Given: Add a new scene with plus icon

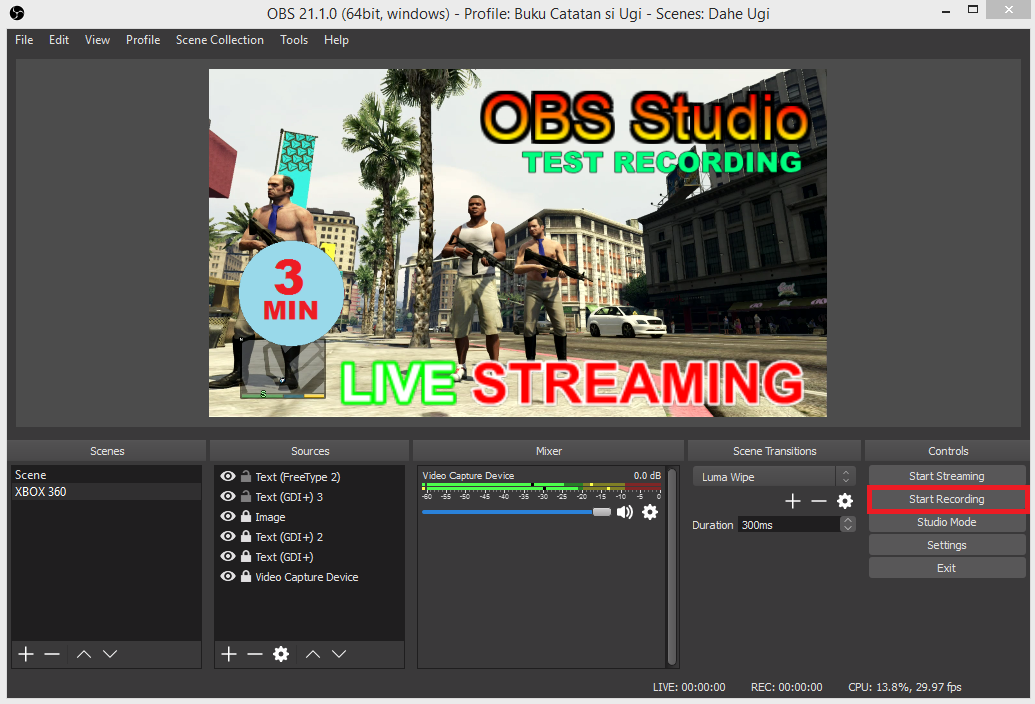Looking at the screenshot, I should [x=26, y=654].
